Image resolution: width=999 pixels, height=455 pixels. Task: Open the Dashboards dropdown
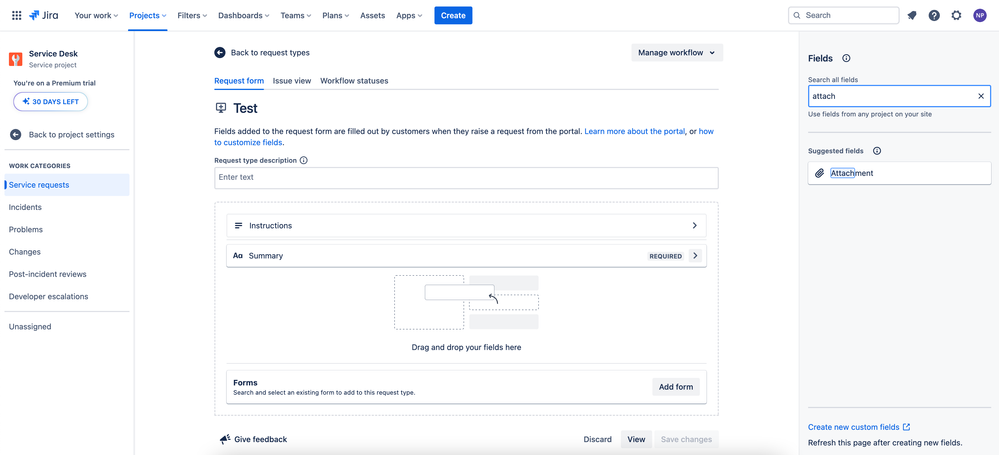243,15
